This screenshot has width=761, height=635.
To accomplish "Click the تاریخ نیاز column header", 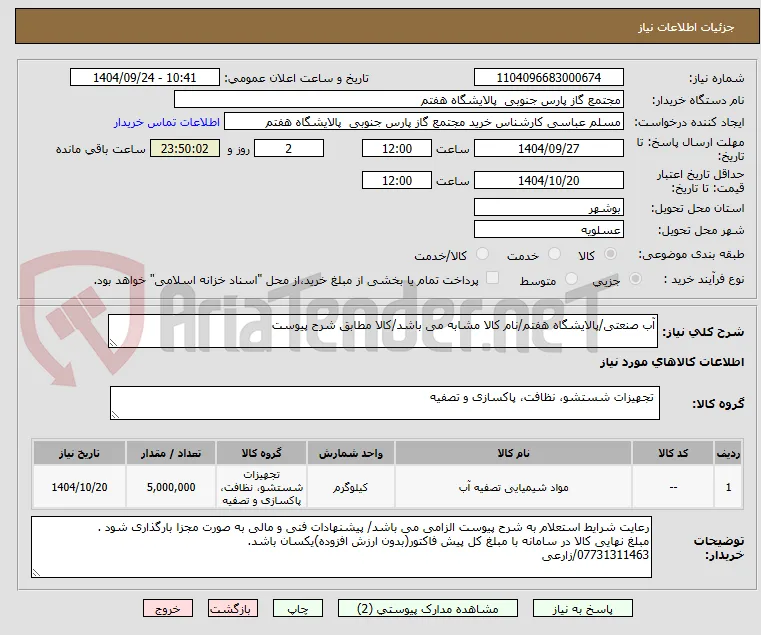I will (79, 453).
